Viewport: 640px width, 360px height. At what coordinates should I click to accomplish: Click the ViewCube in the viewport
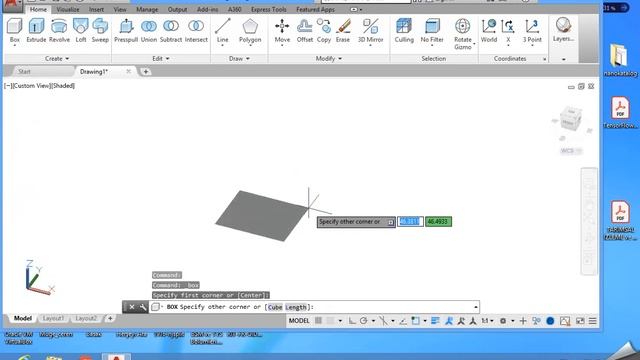coord(571,119)
